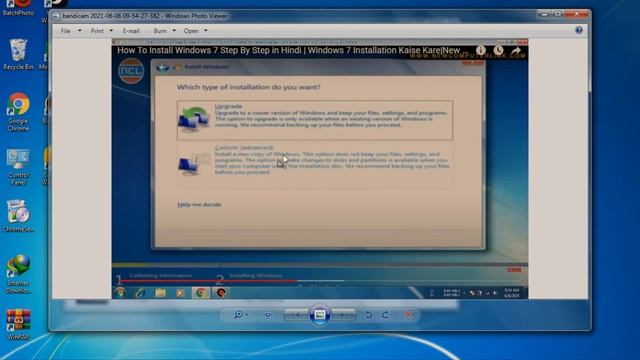Select the Upgrade installation option
This screenshot has height=360, width=640.
[x=315, y=120]
